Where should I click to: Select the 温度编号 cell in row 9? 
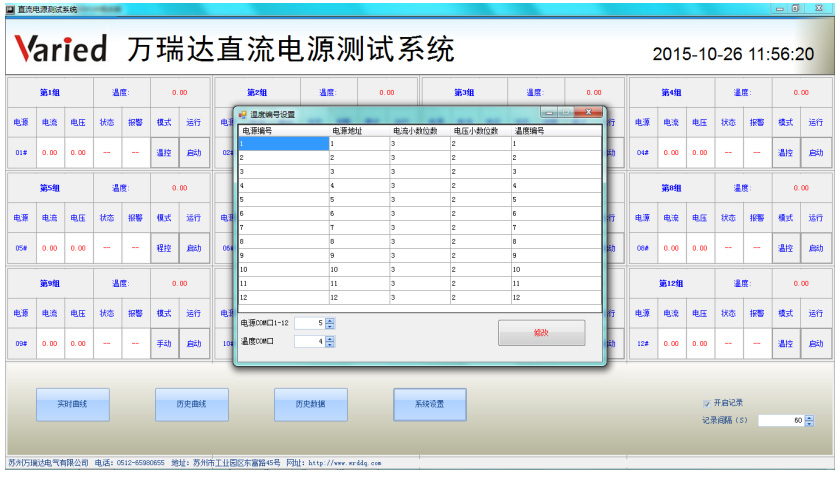[556, 256]
